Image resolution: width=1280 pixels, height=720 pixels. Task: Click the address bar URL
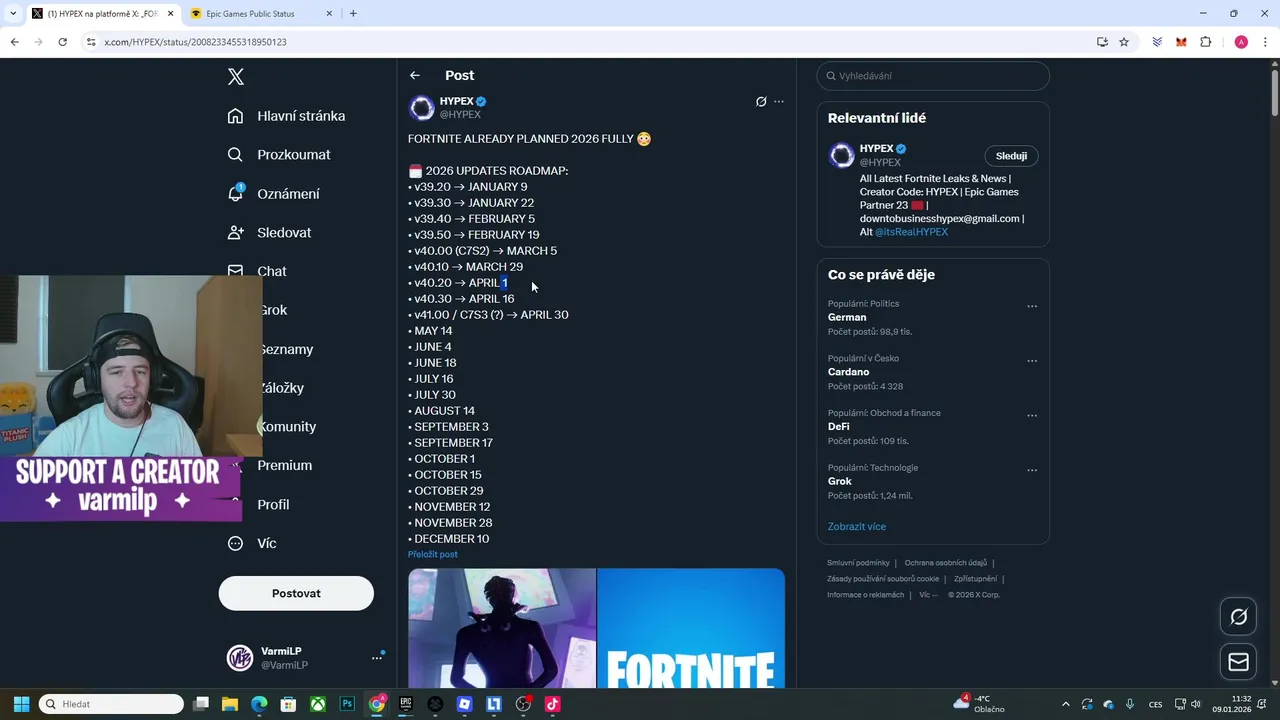point(195,42)
